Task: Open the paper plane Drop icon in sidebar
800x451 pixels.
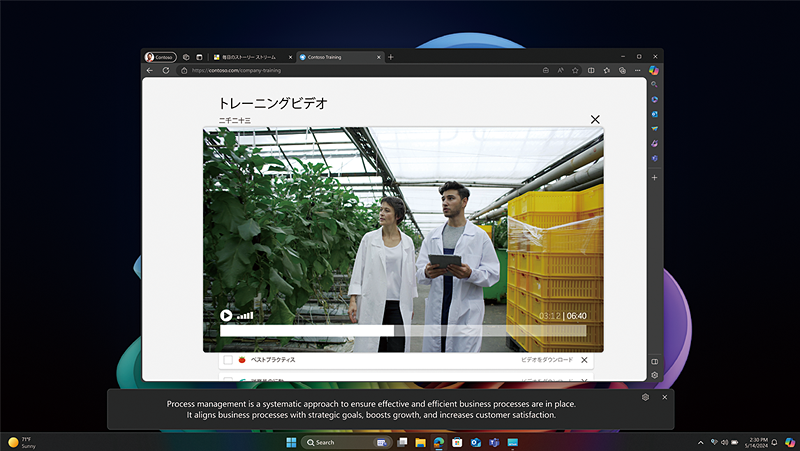Action: [654, 129]
